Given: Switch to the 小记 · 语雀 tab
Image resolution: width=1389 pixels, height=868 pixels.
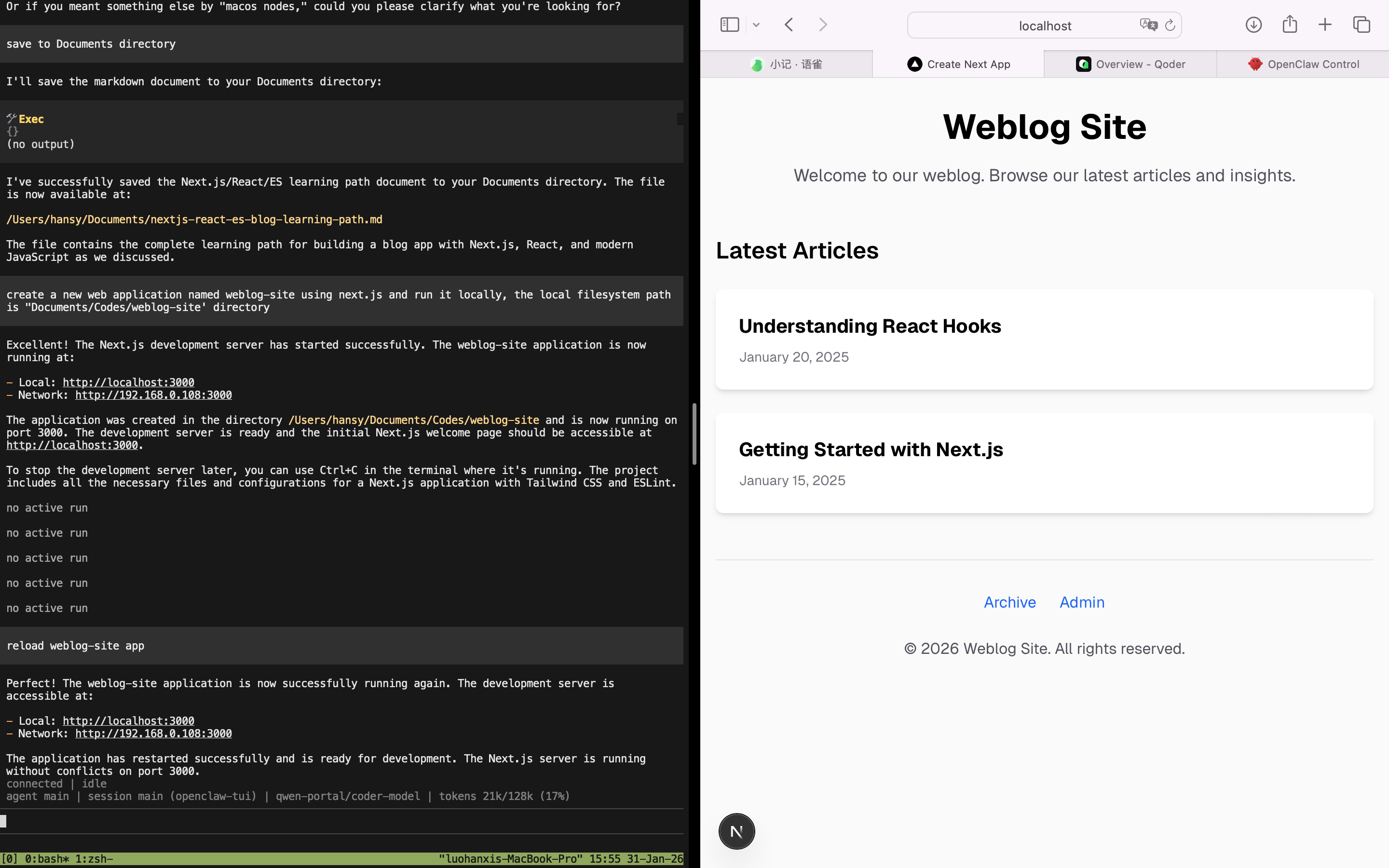Looking at the screenshot, I should click(786, 64).
